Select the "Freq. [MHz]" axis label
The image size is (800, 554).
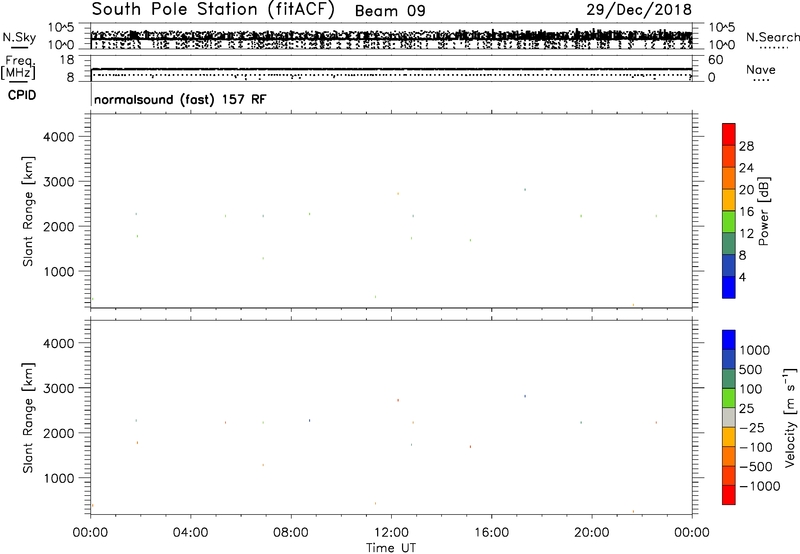point(19,68)
